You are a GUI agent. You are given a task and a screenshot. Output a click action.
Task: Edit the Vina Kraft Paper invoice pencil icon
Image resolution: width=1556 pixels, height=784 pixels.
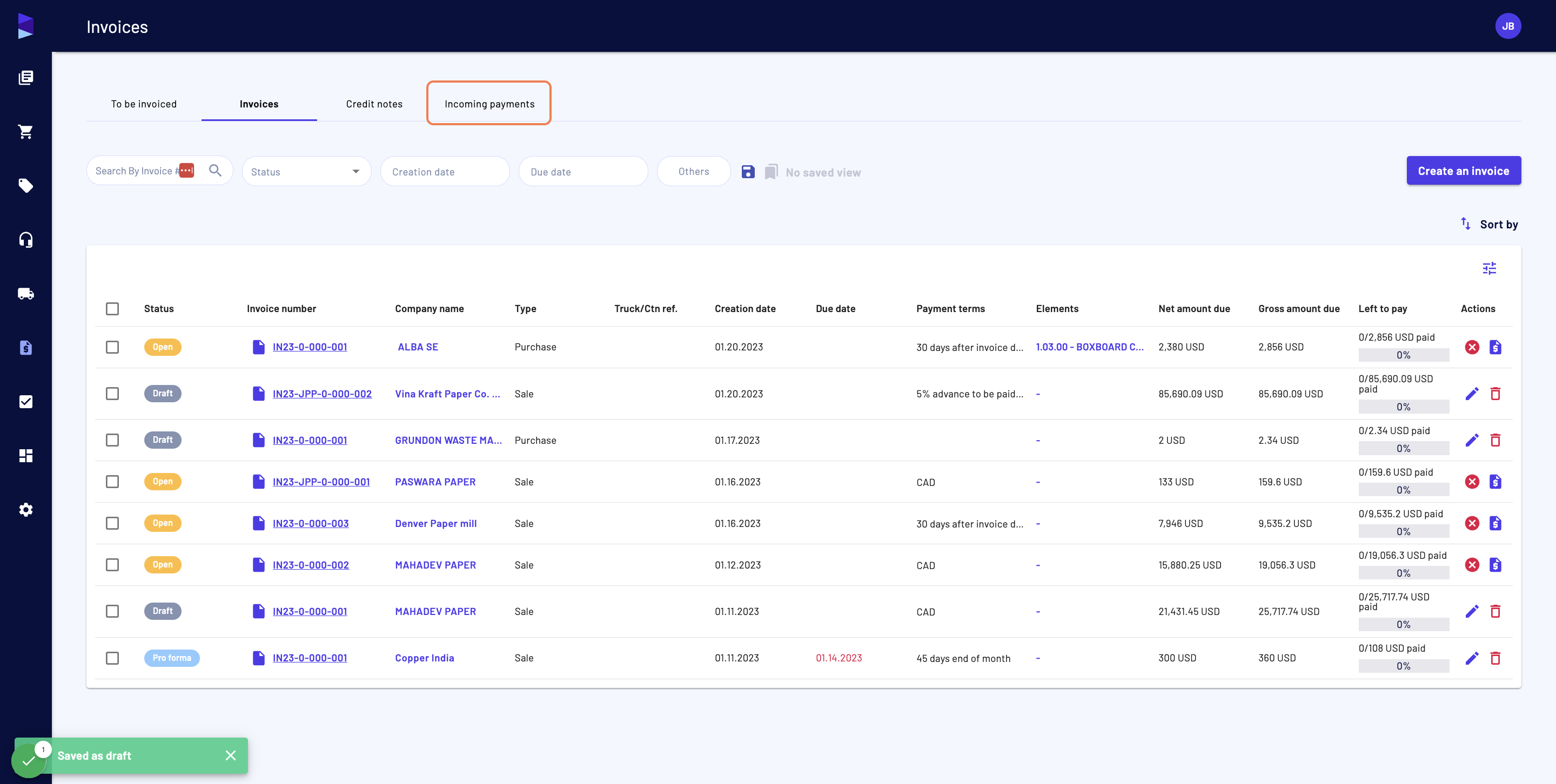click(1472, 394)
